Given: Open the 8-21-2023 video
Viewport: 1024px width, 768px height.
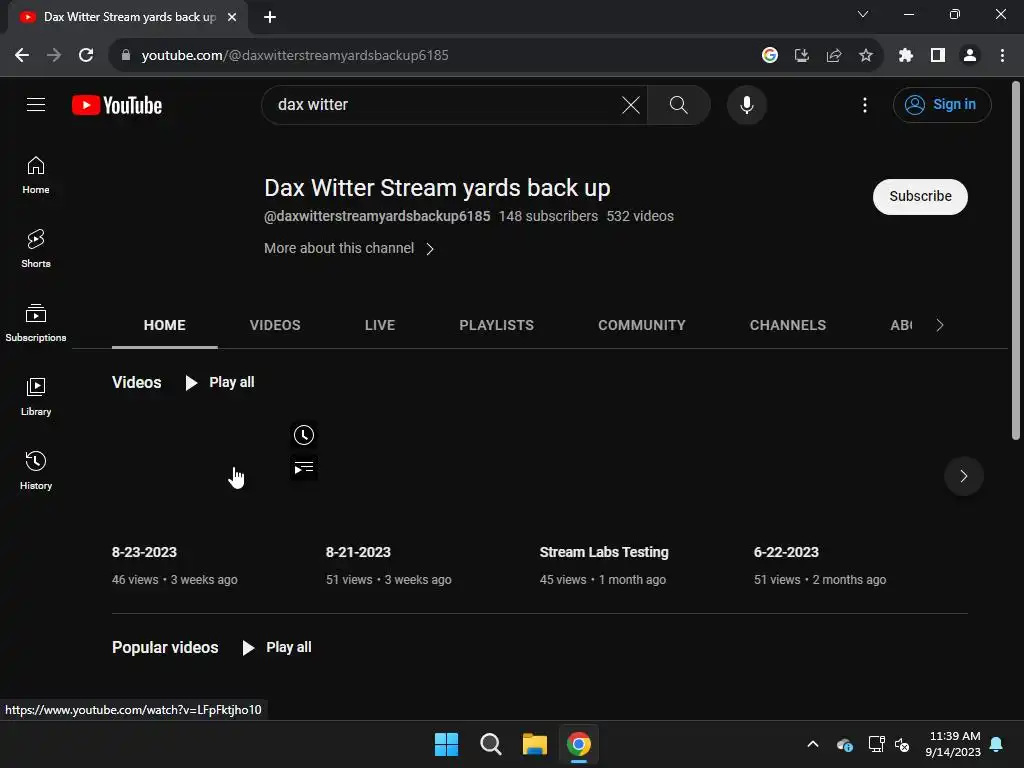Looking at the screenshot, I should [358, 552].
